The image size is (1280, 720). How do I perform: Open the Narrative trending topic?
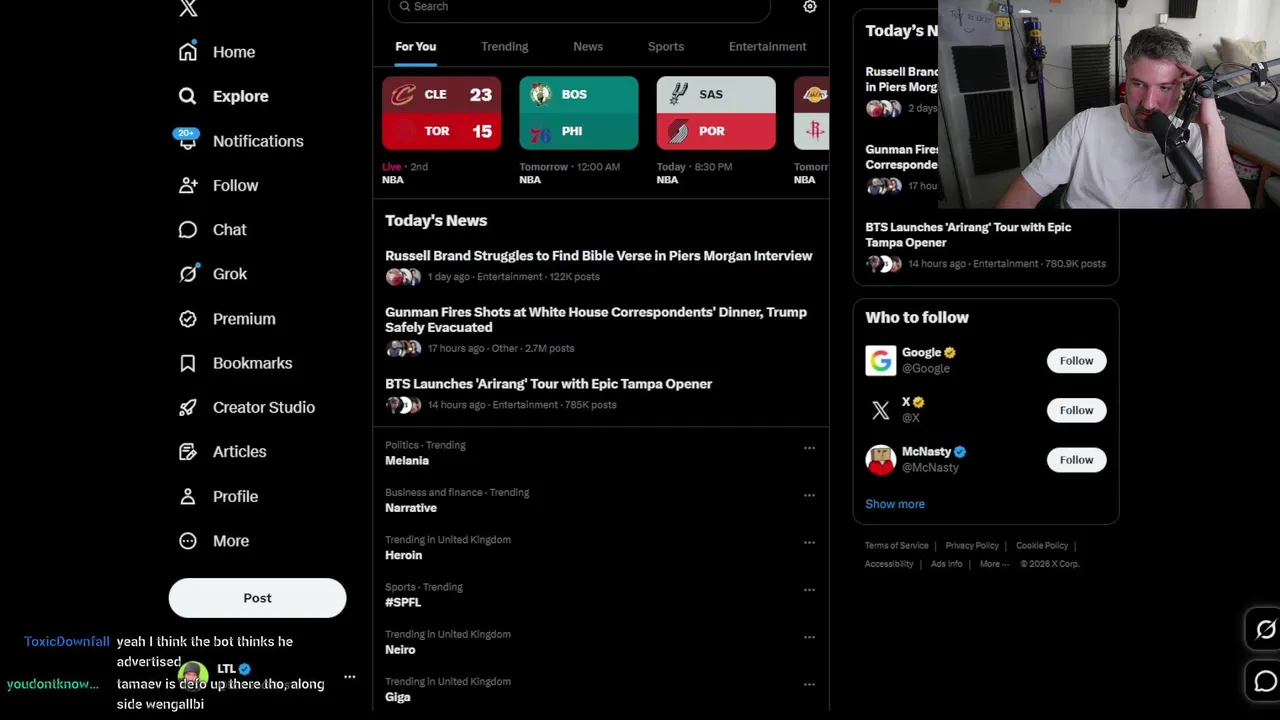(411, 508)
